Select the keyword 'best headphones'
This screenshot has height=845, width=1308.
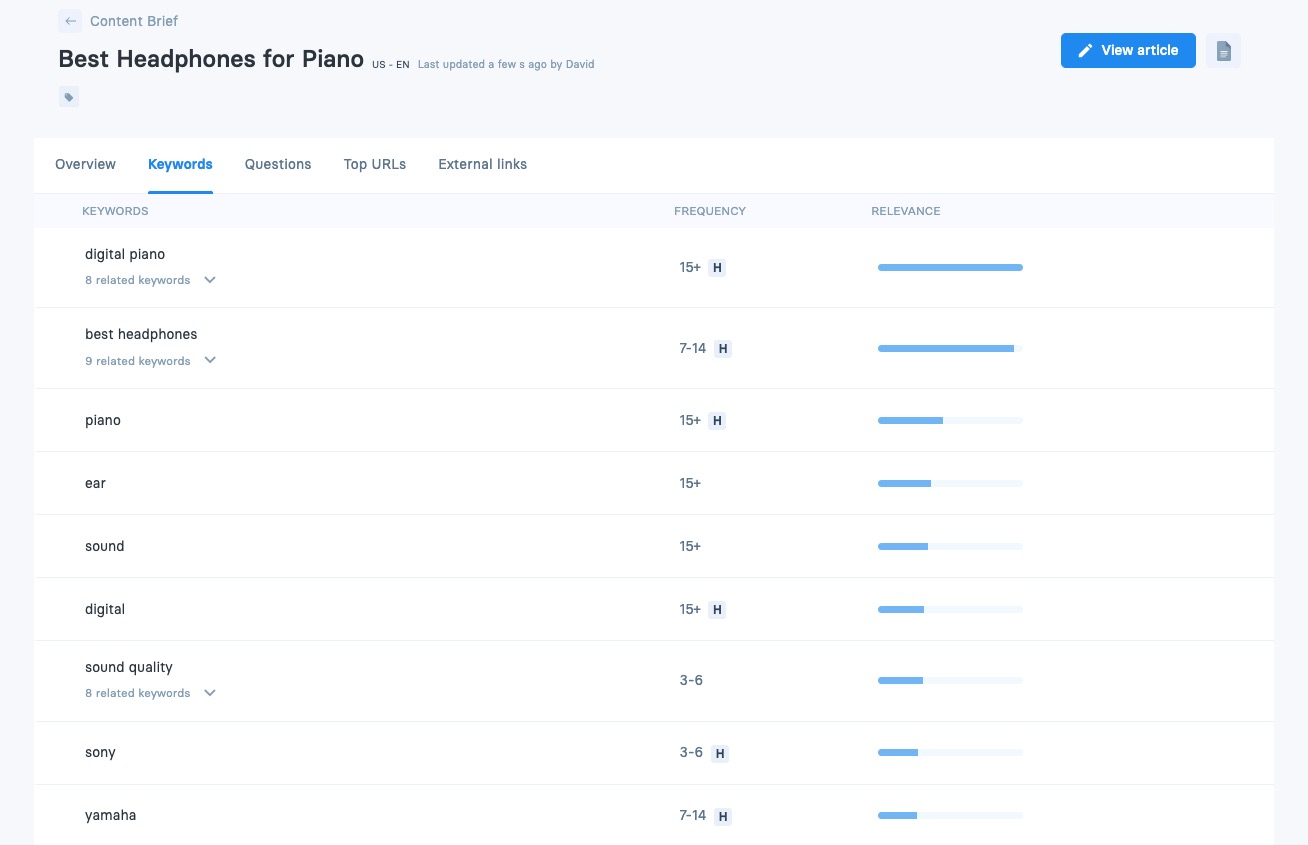pyautogui.click(x=141, y=334)
